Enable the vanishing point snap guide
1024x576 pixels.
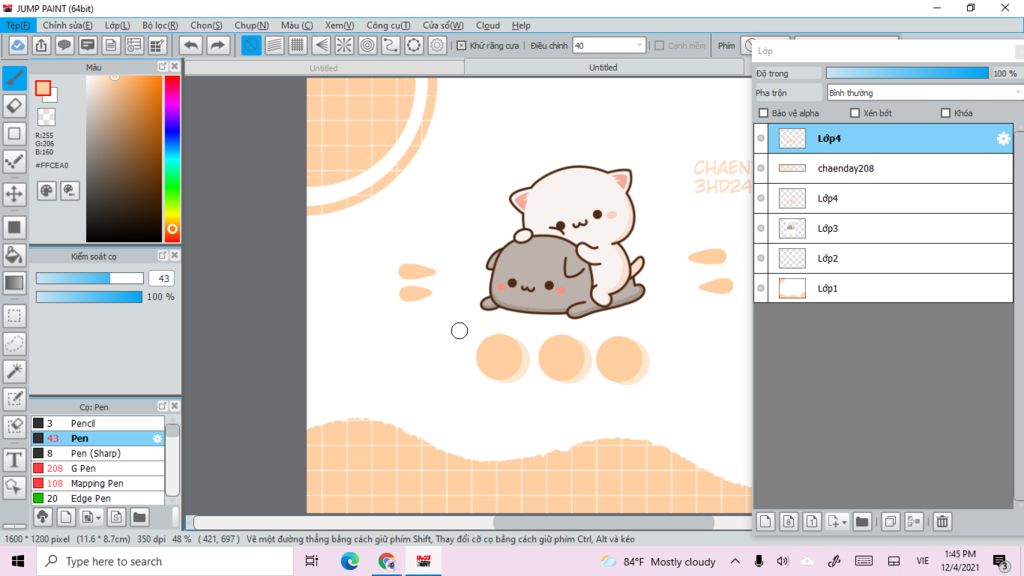321,45
